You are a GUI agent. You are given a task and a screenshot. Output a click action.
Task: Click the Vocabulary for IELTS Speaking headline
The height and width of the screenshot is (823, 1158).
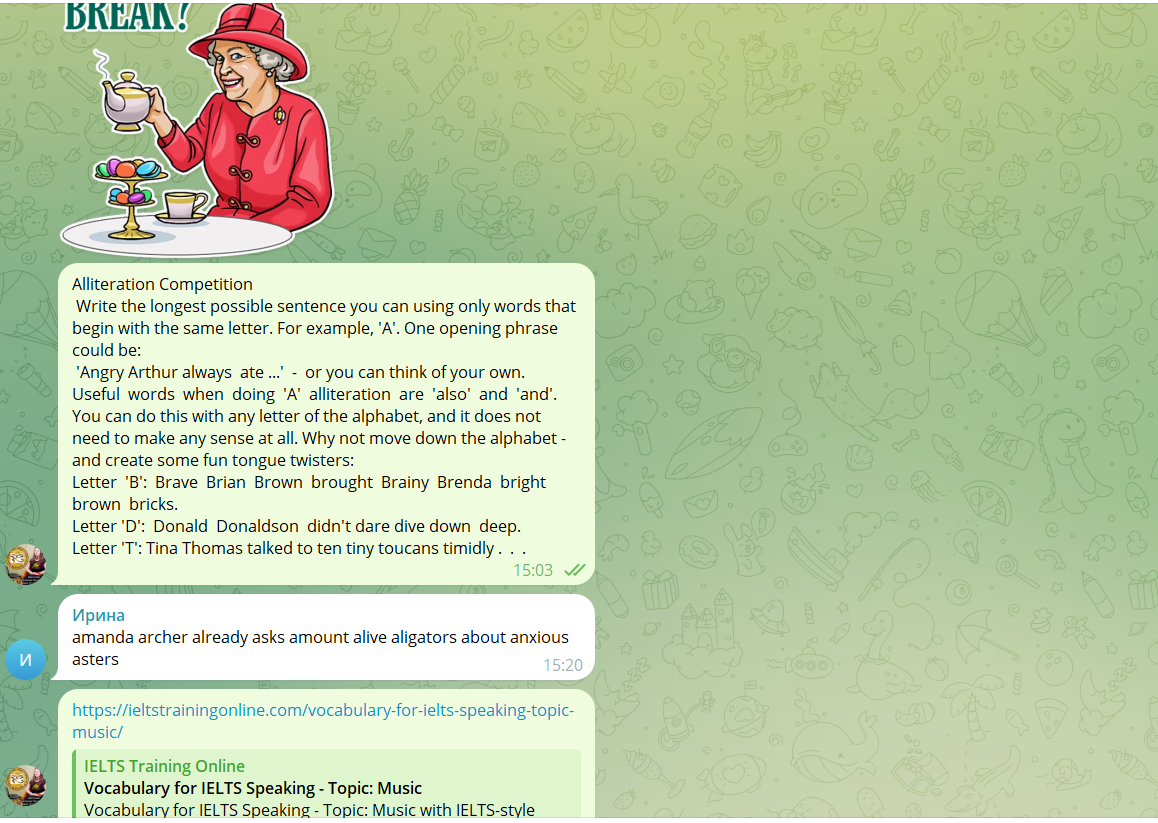point(253,788)
